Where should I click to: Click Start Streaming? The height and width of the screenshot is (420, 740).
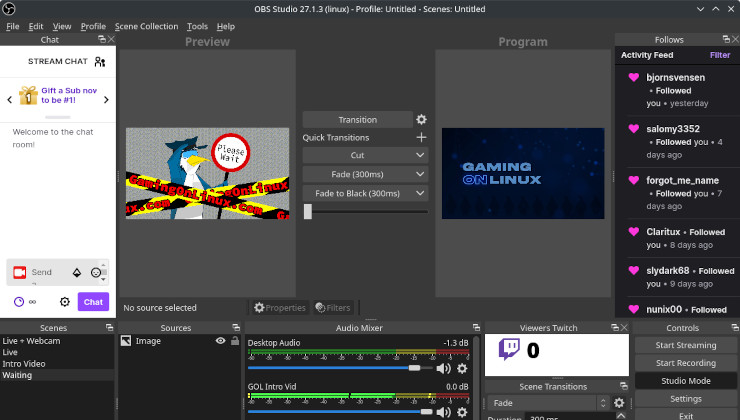point(686,345)
